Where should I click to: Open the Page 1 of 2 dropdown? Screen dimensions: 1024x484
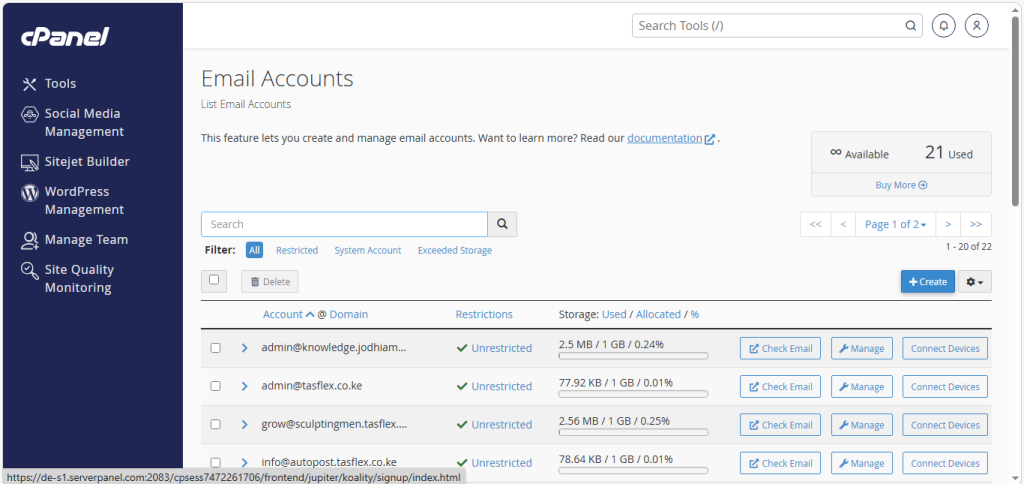(x=895, y=224)
